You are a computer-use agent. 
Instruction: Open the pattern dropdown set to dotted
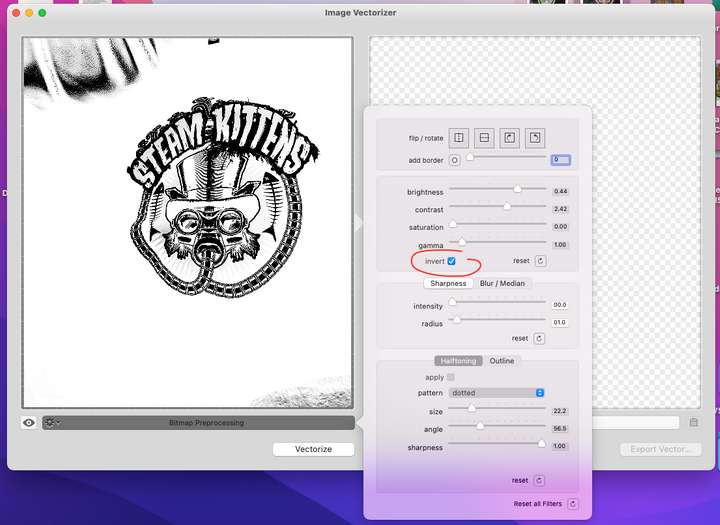(496, 393)
